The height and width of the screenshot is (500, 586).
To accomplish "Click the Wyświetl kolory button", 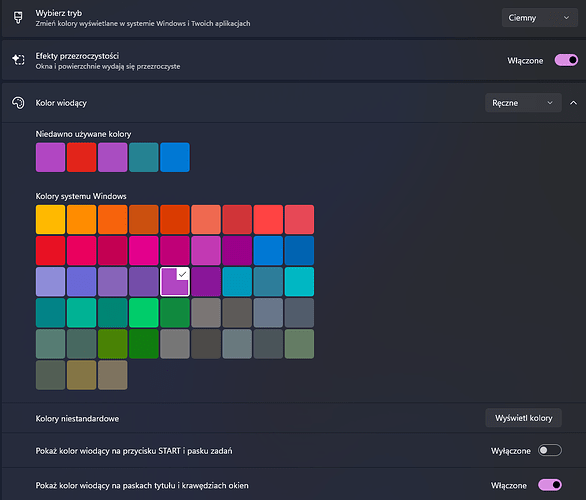I will coord(523,418).
